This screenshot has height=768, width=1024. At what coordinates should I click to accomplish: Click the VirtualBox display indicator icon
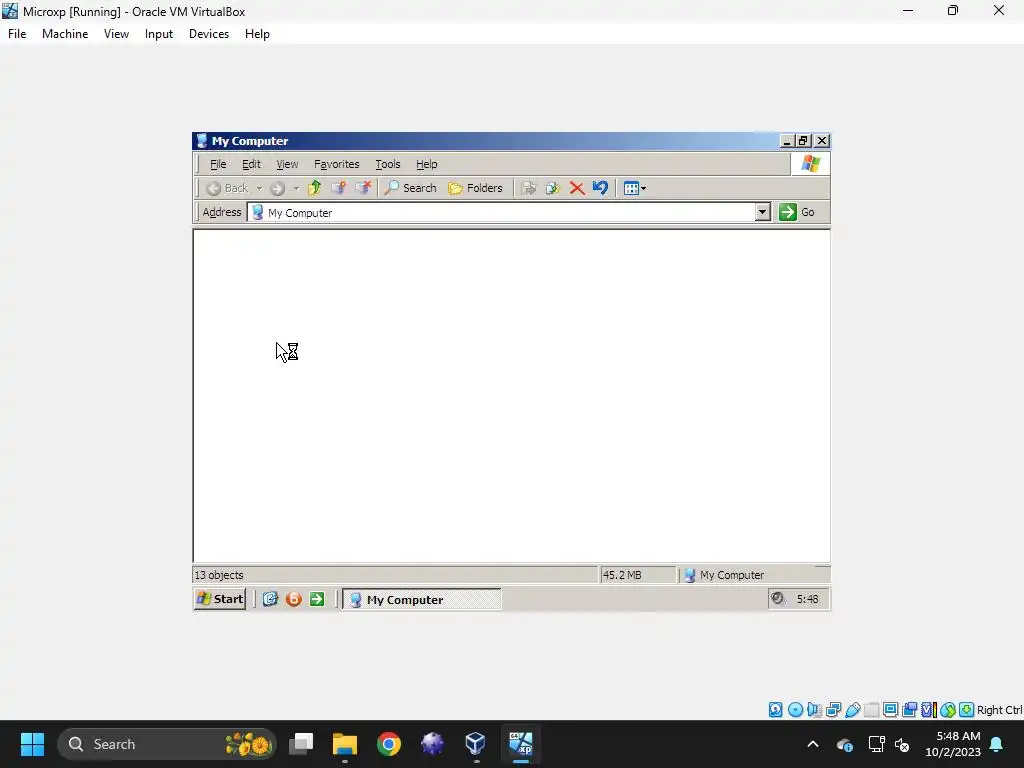coord(890,710)
